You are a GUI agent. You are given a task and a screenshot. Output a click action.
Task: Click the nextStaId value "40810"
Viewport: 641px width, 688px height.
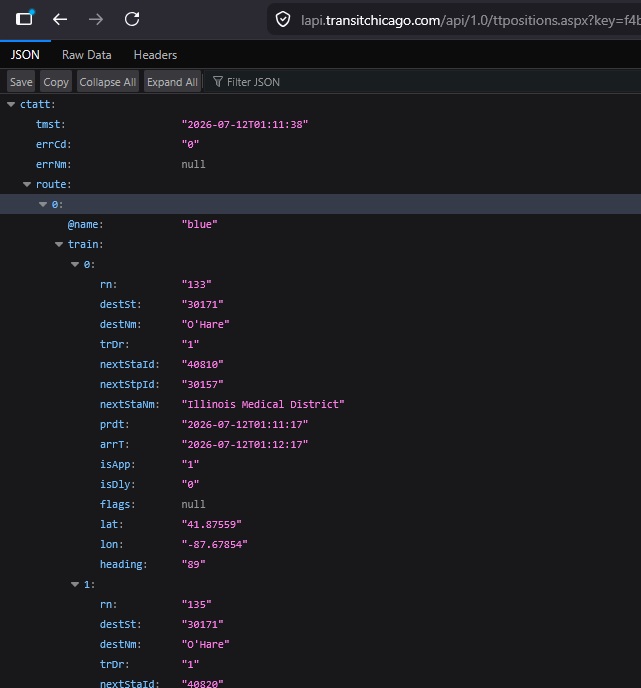203,364
